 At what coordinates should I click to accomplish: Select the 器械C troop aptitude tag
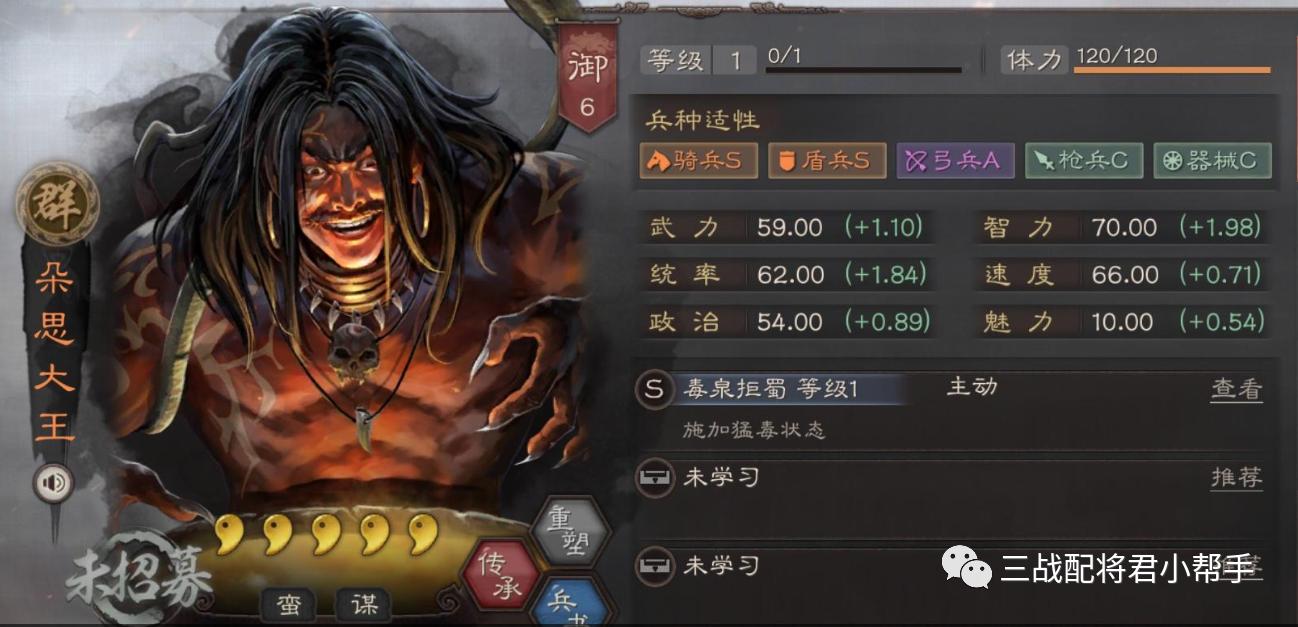1213,160
